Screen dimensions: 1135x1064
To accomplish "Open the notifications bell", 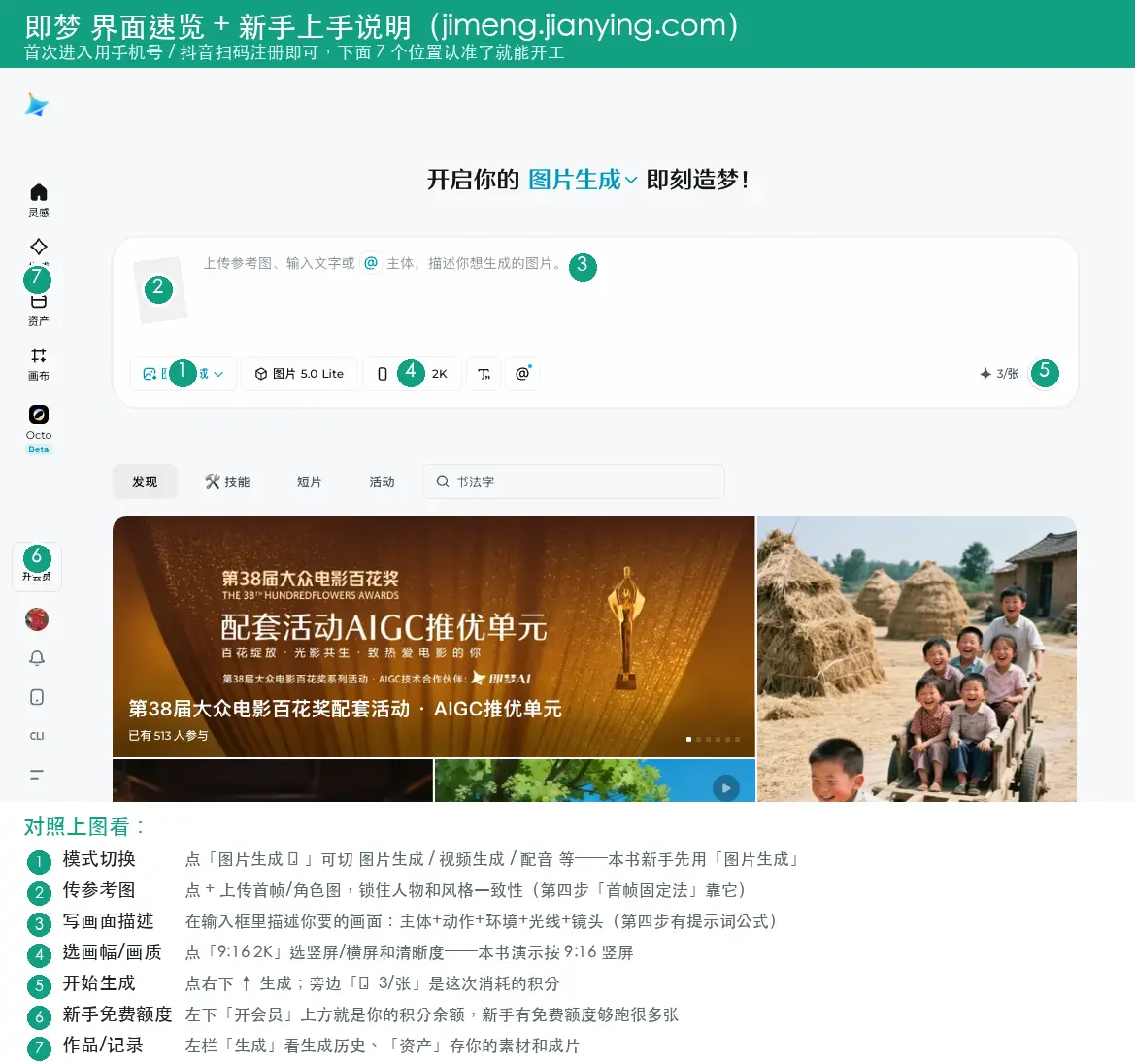I will (37, 658).
